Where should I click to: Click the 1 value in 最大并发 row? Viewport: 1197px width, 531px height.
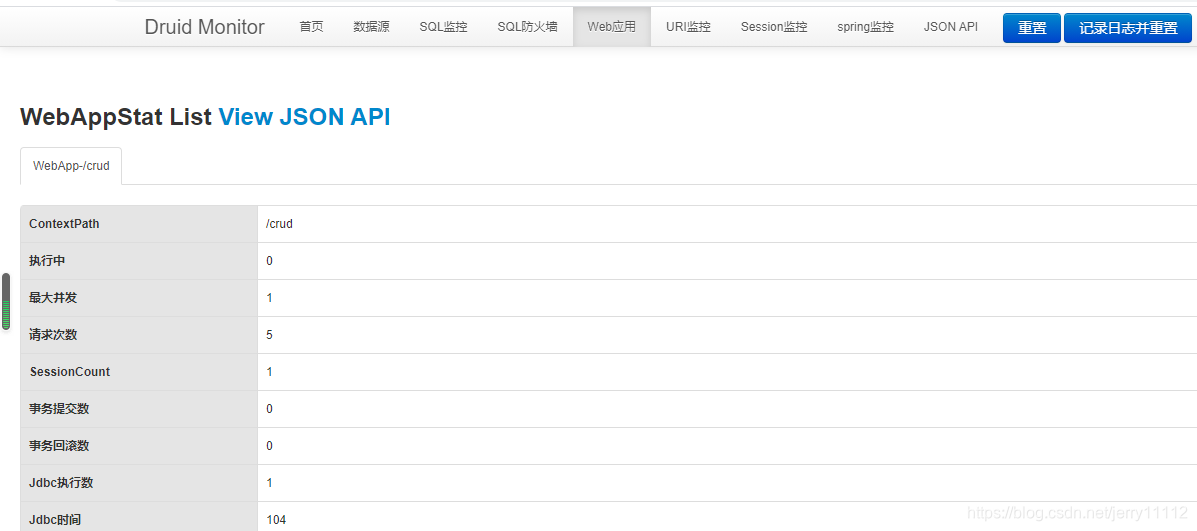click(269, 298)
